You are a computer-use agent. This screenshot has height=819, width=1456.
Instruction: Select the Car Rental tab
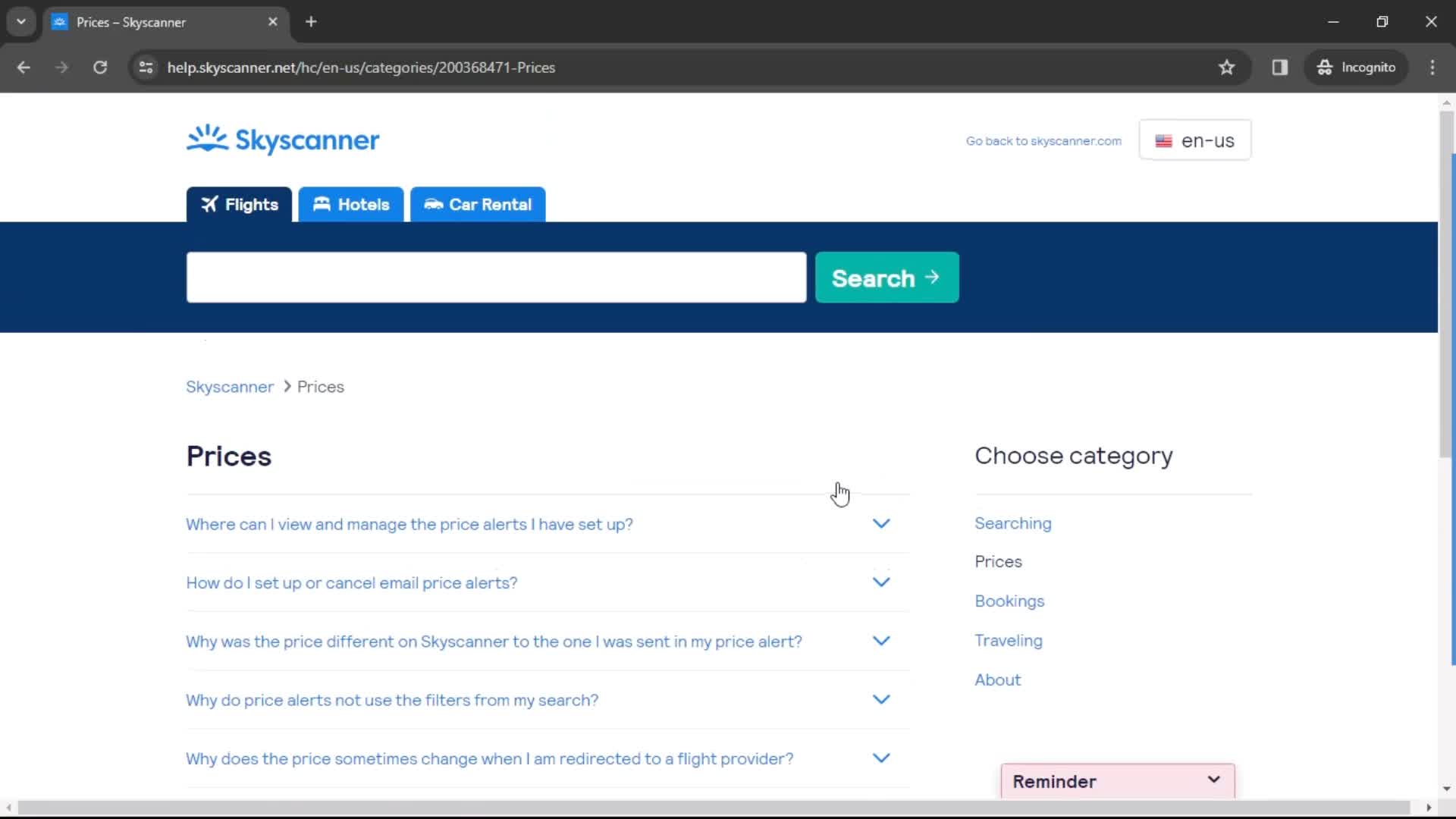tap(478, 205)
